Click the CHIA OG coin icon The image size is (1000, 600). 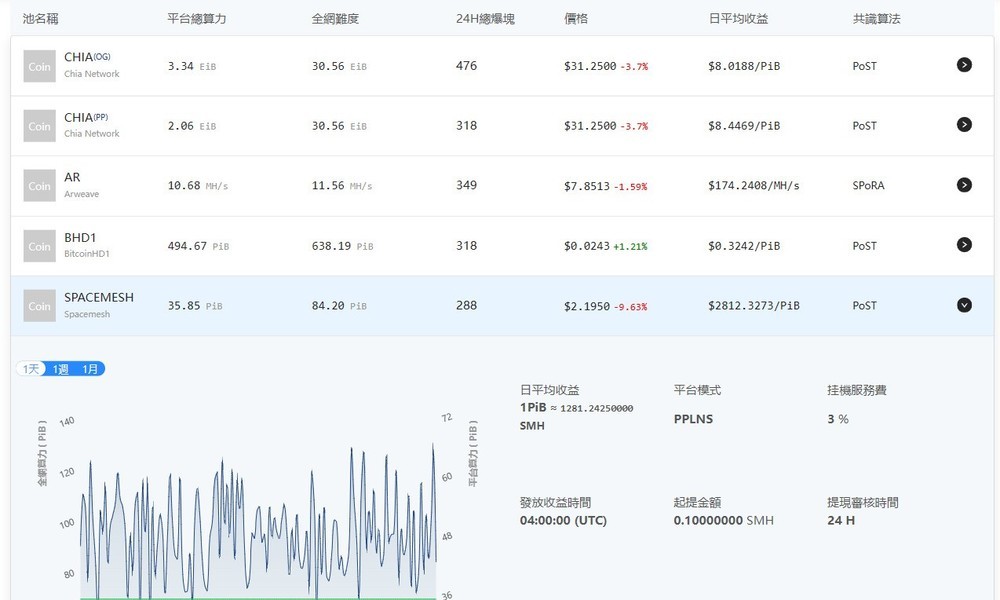40,66
